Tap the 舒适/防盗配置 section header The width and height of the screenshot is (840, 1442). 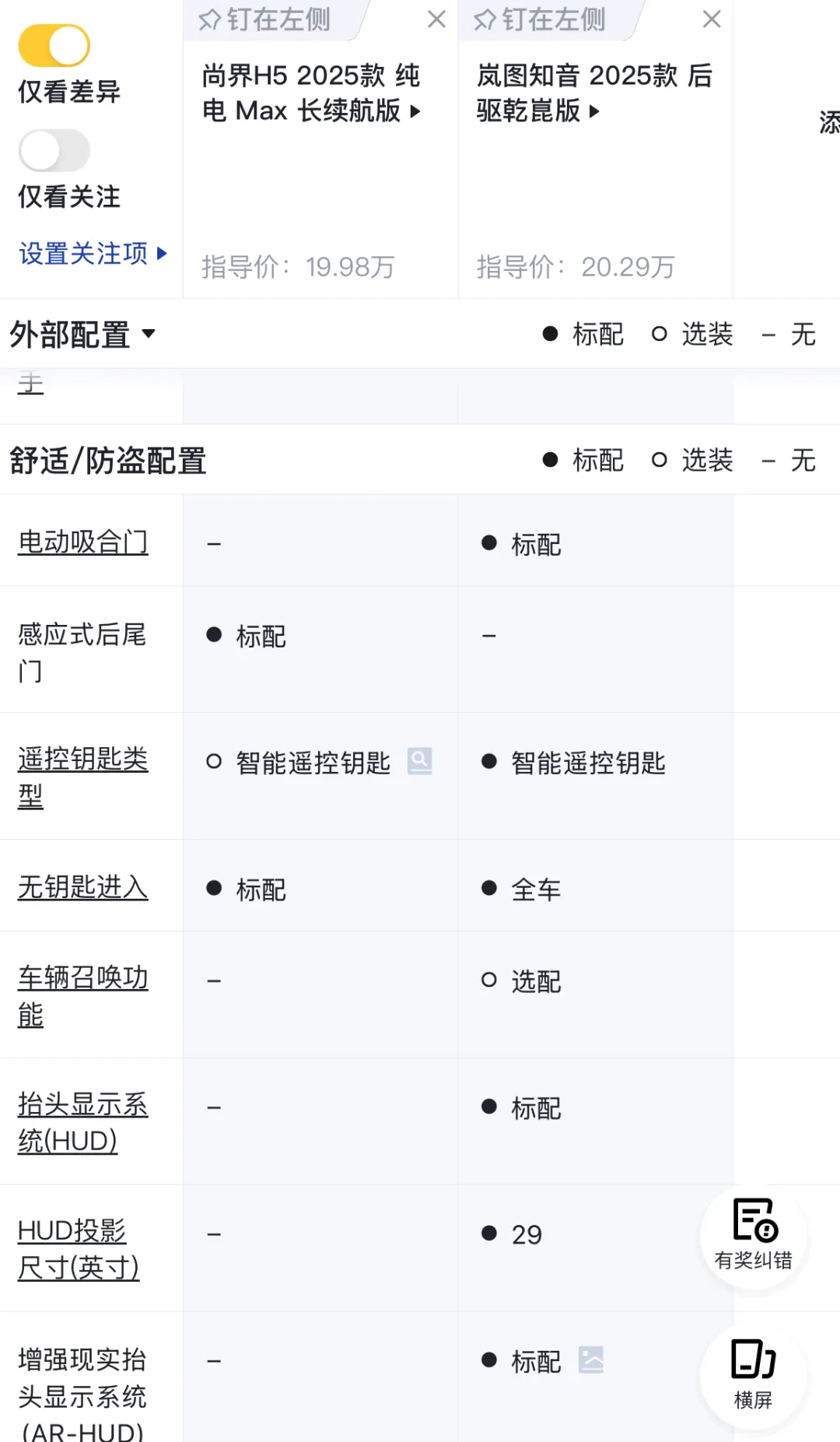pyautogui.click(x=108, y=461)
